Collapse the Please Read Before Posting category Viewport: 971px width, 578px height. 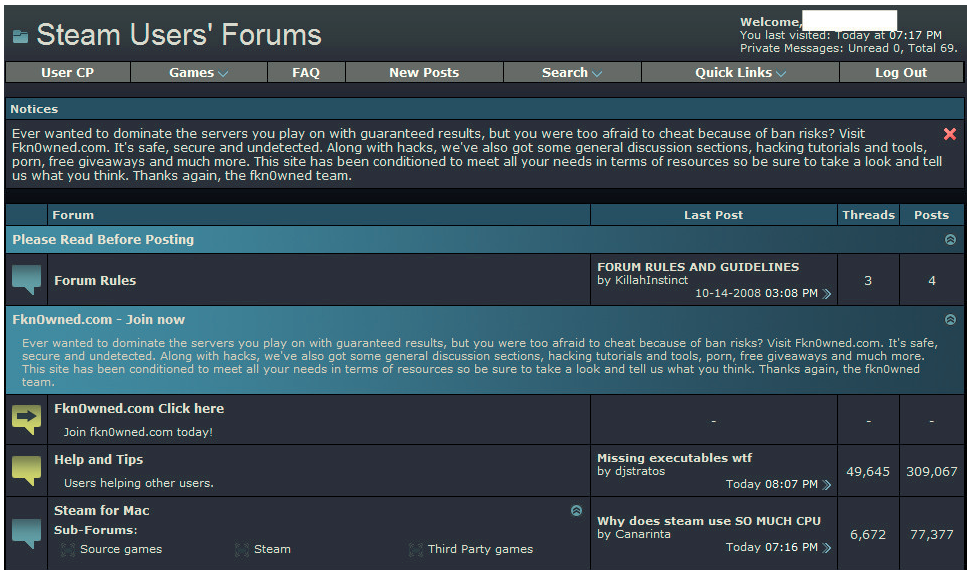(951, 240)
